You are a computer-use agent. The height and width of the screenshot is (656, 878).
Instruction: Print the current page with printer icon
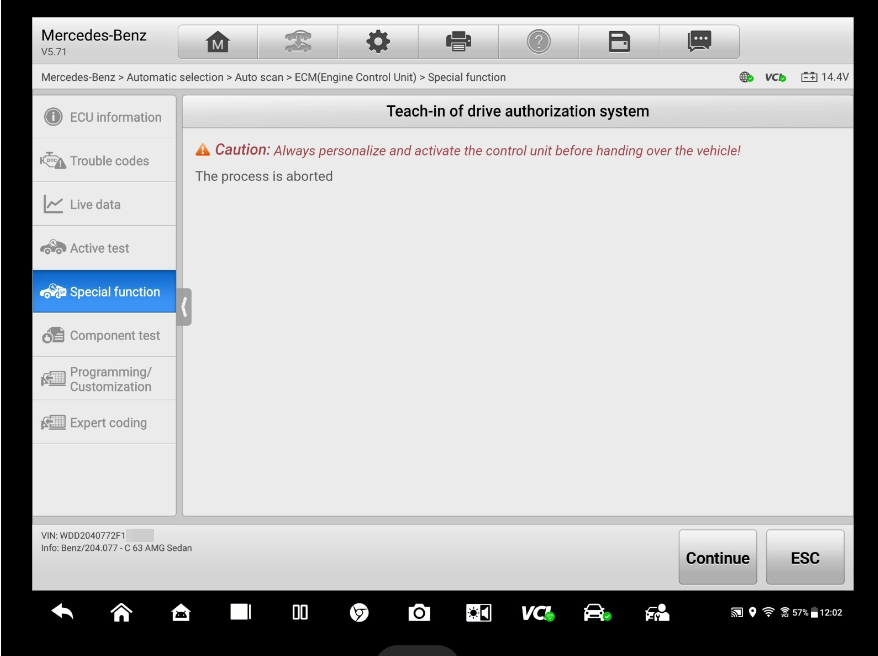458,42
